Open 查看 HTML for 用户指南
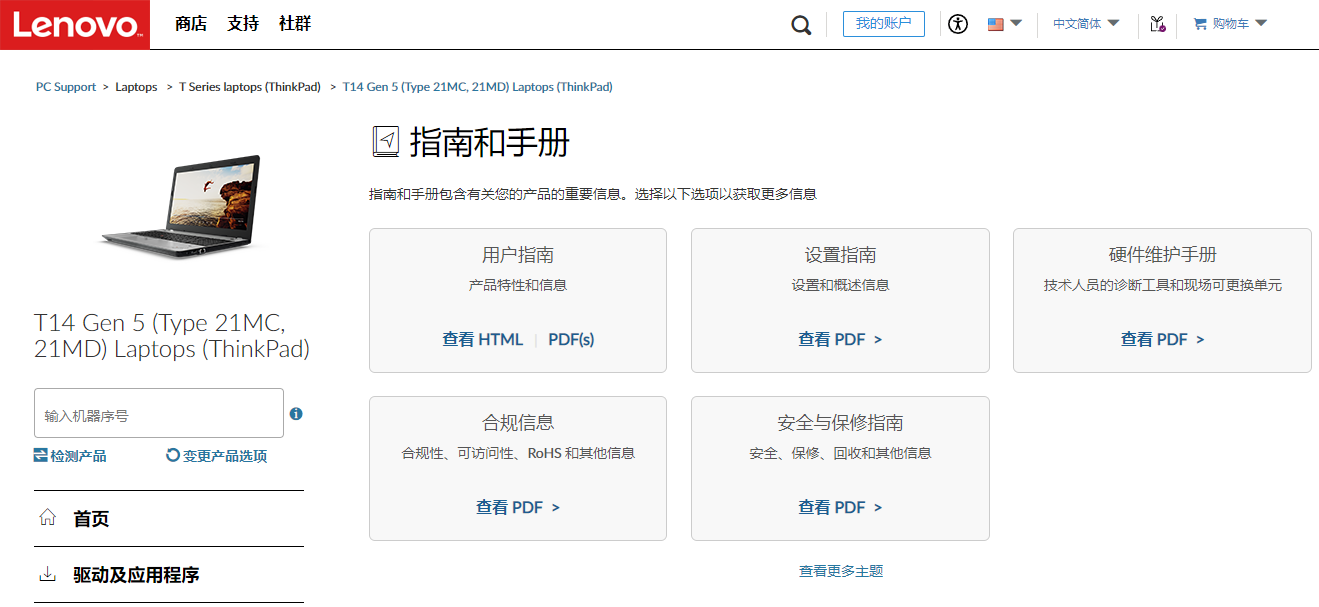 point(482,339)
